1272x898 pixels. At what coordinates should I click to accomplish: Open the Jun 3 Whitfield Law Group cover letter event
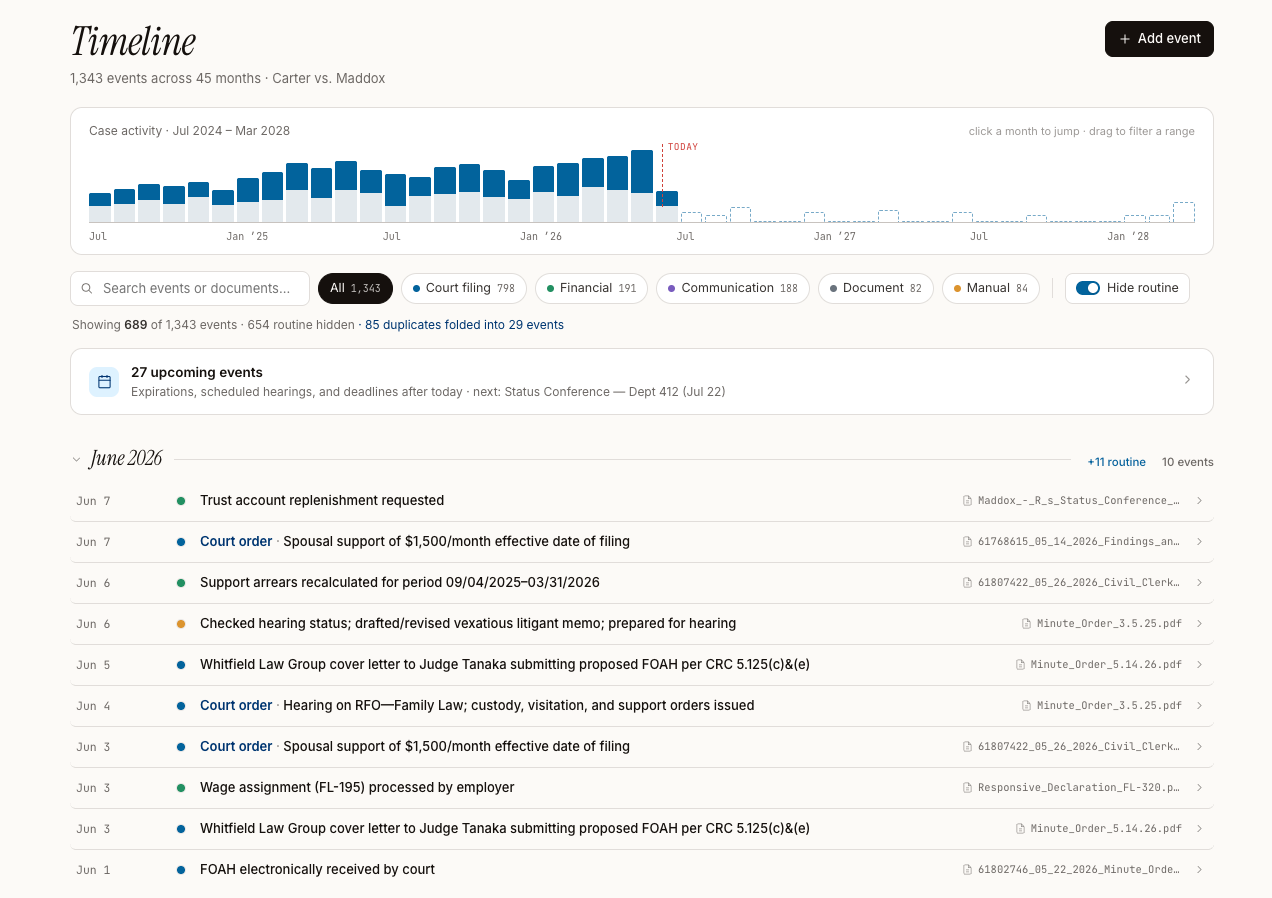click(x=642, y=828)
